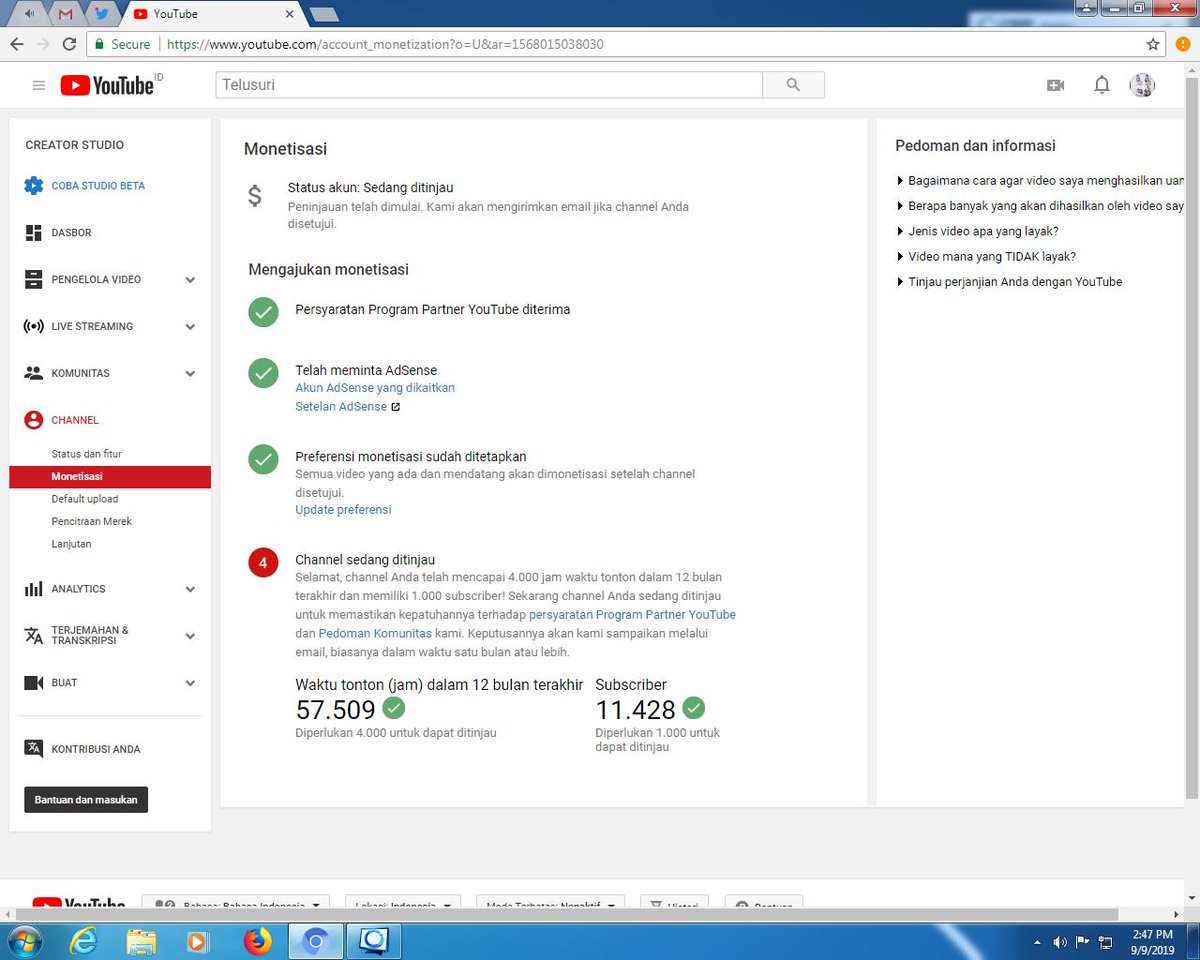
Task: Click the Dasbor dashboard icon
Action: [x=34, y=233]
